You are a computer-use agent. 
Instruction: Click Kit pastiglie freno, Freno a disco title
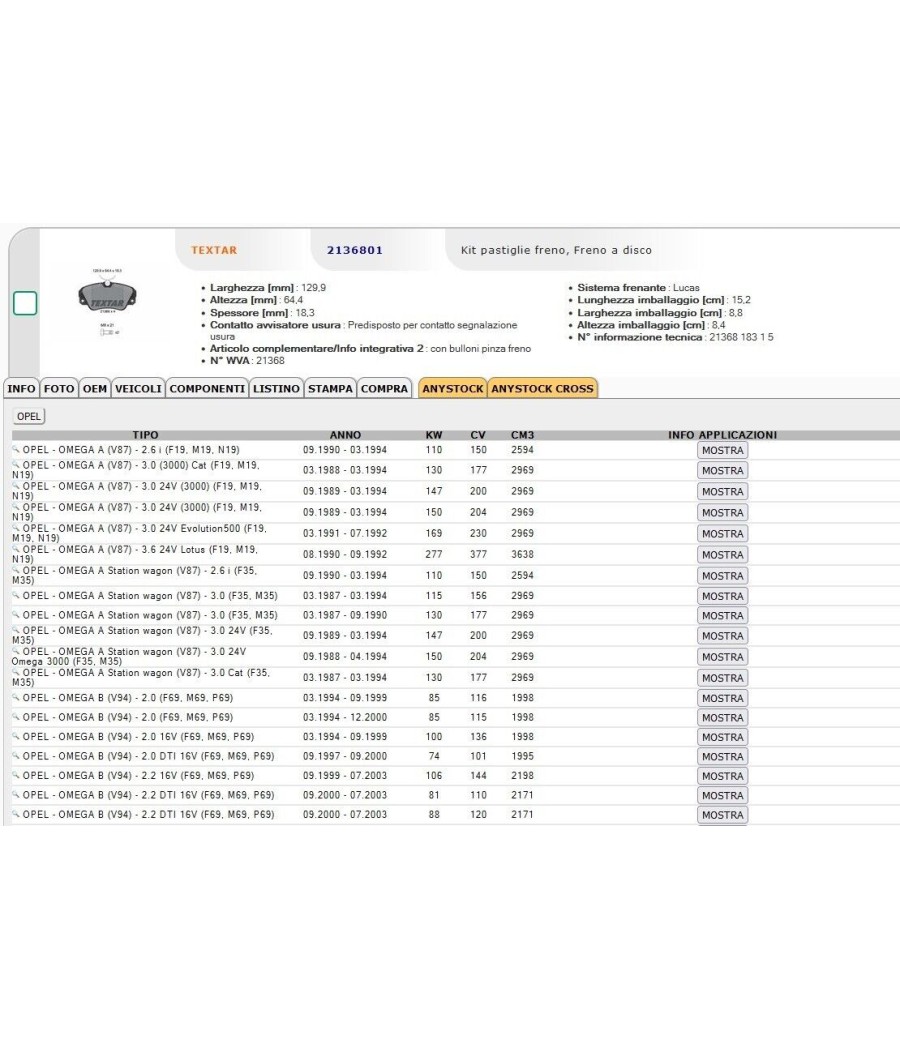click(x=556, y=250)
